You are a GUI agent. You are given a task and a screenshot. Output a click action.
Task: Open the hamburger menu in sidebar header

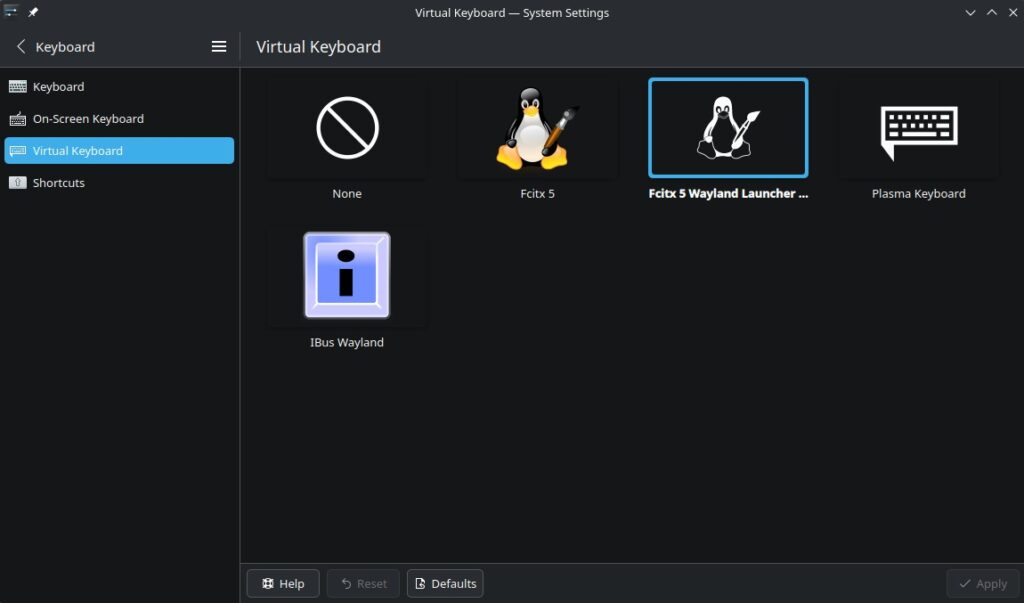click(219, 47)
